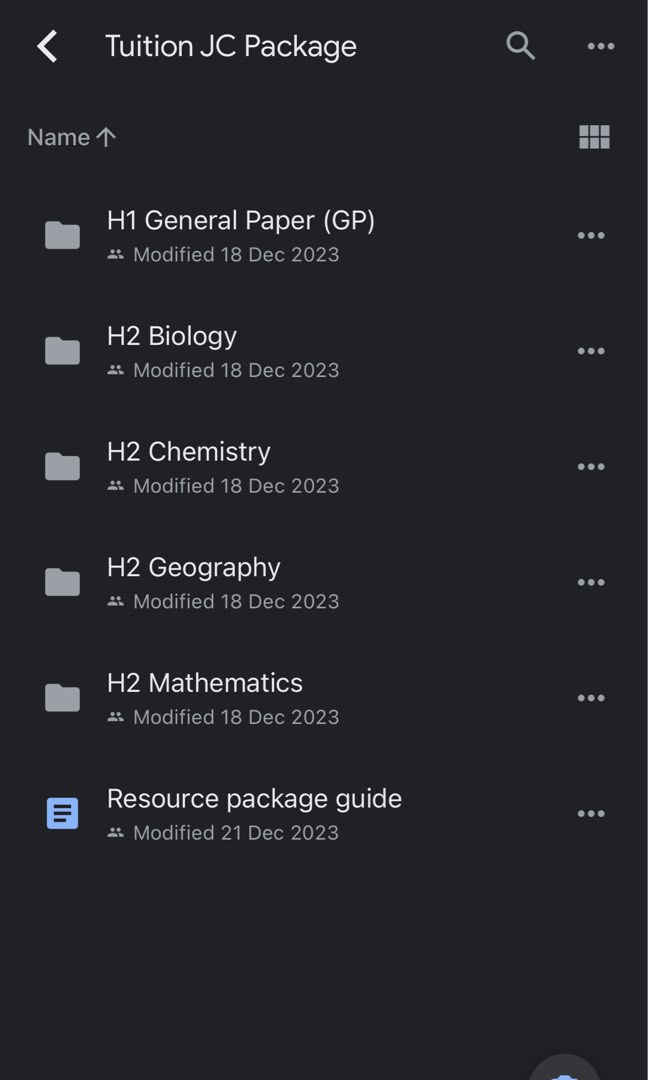
Task: Tap the back arrow to leave this folder
Action: (45, 45)
